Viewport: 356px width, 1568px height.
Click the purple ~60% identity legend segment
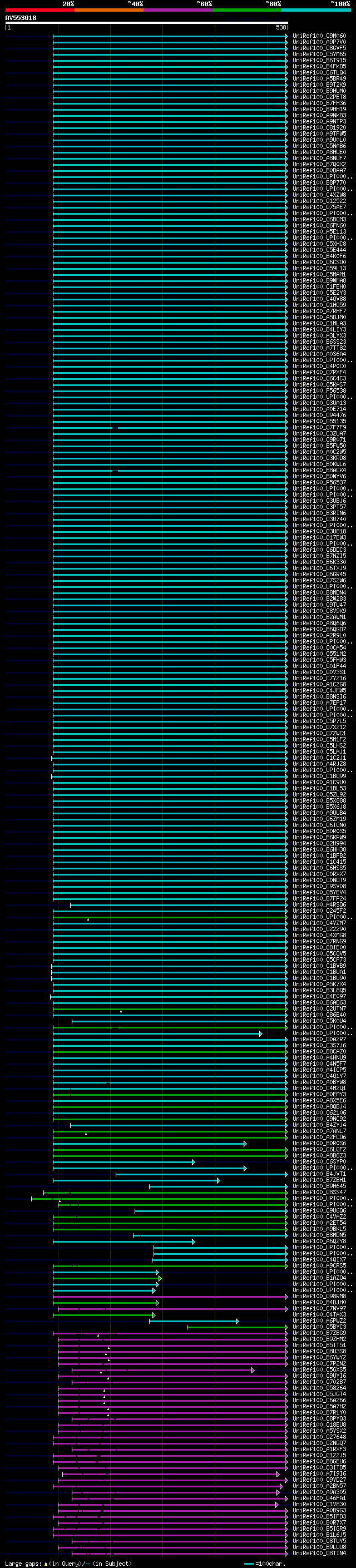pos(179,11)
